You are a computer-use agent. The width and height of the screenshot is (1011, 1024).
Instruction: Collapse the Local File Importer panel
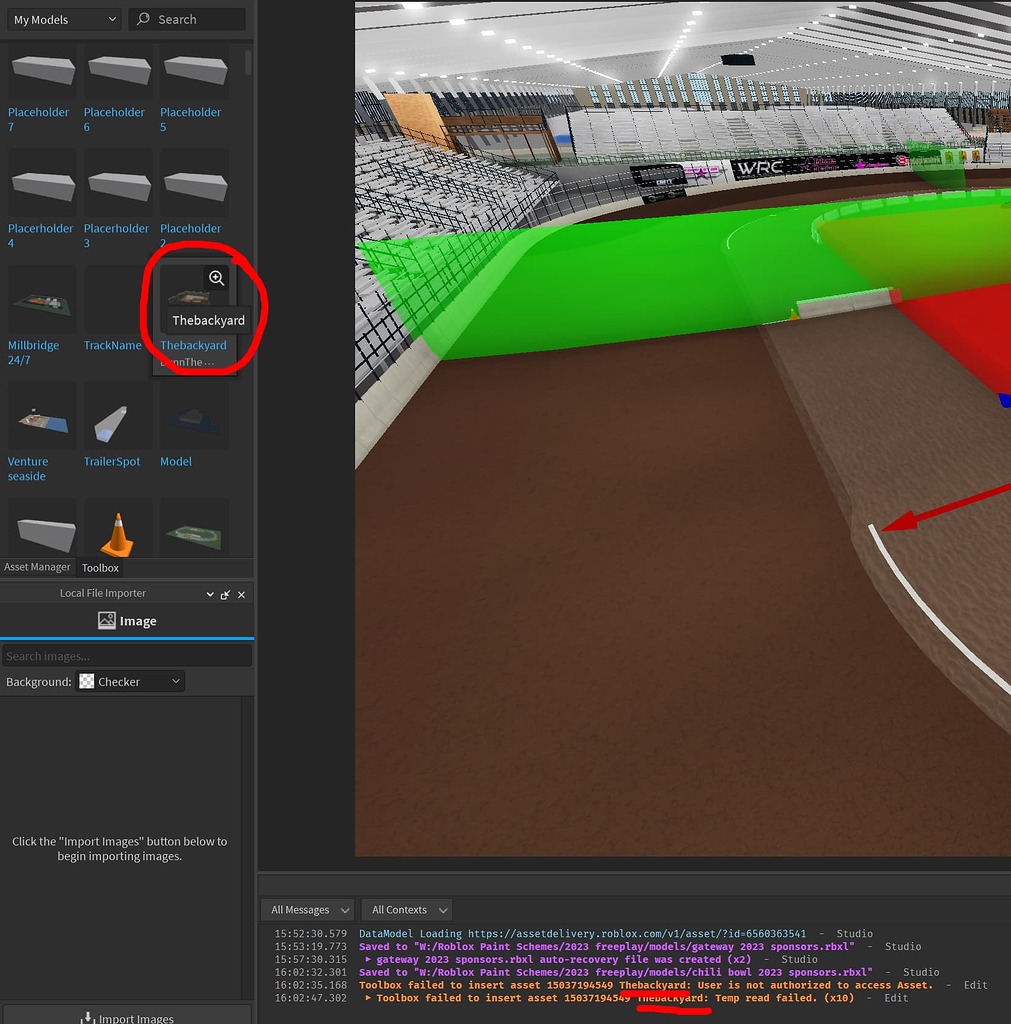[x=209, y=593]
